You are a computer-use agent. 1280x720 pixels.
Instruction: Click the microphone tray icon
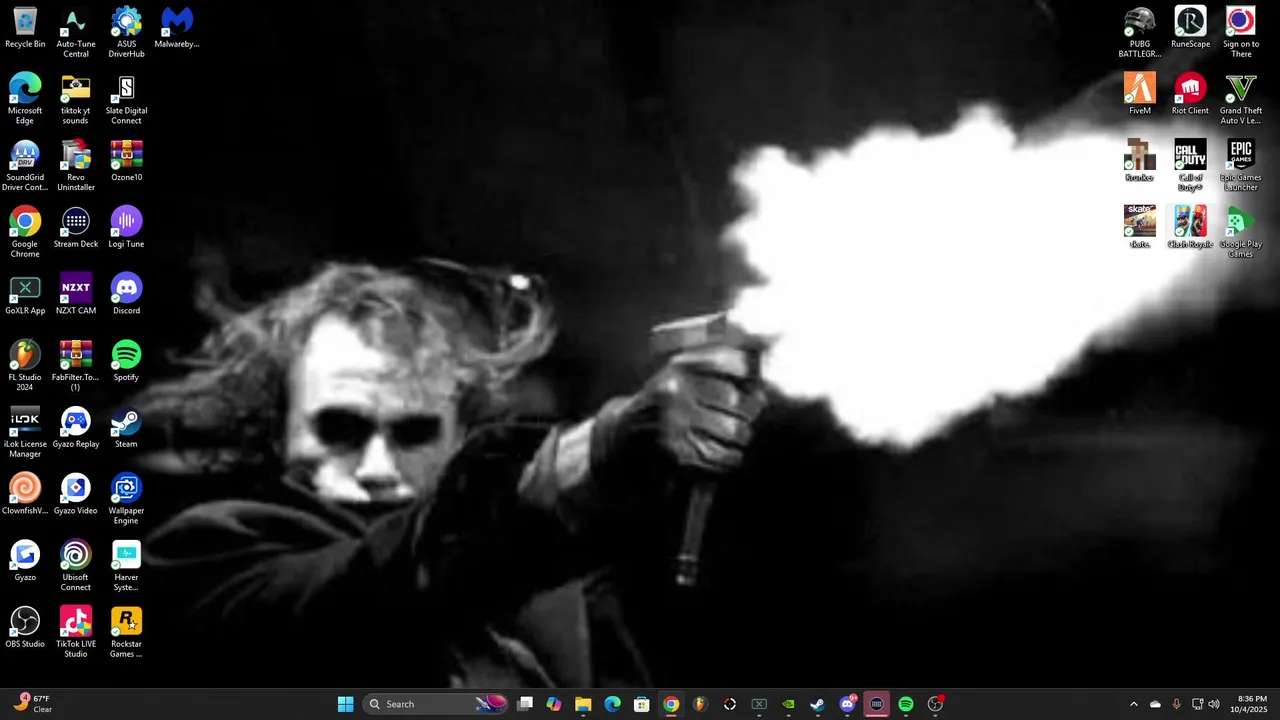[x=1176, y=704]
